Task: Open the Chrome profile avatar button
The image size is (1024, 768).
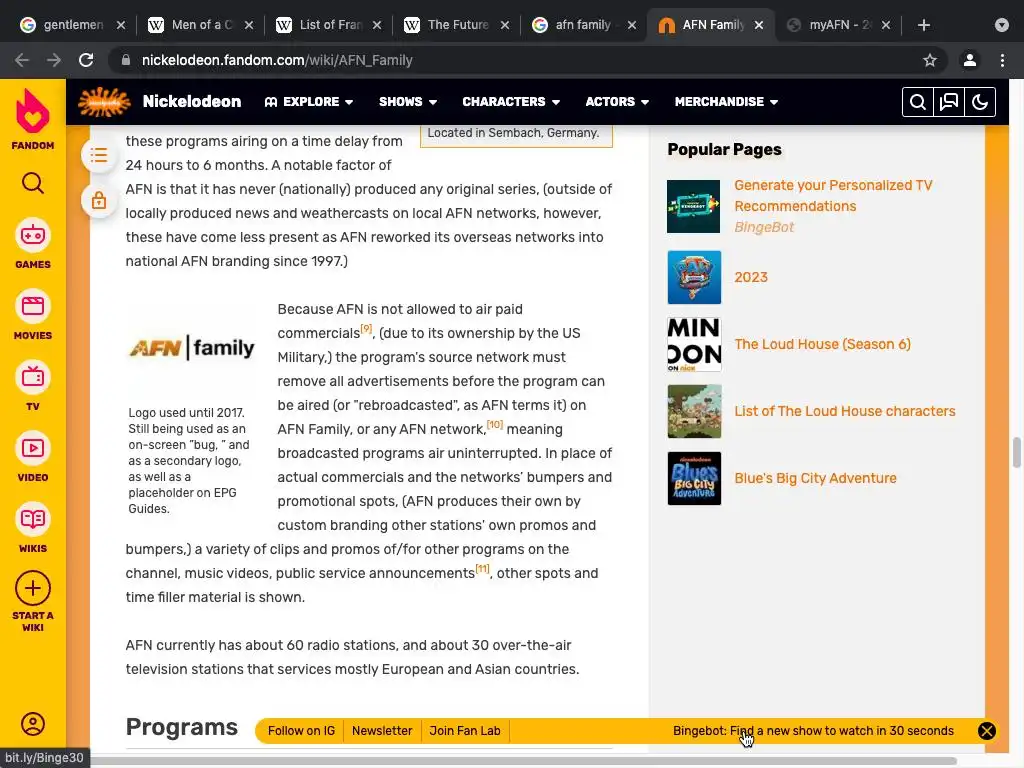Action: click(x=970, y=60)
